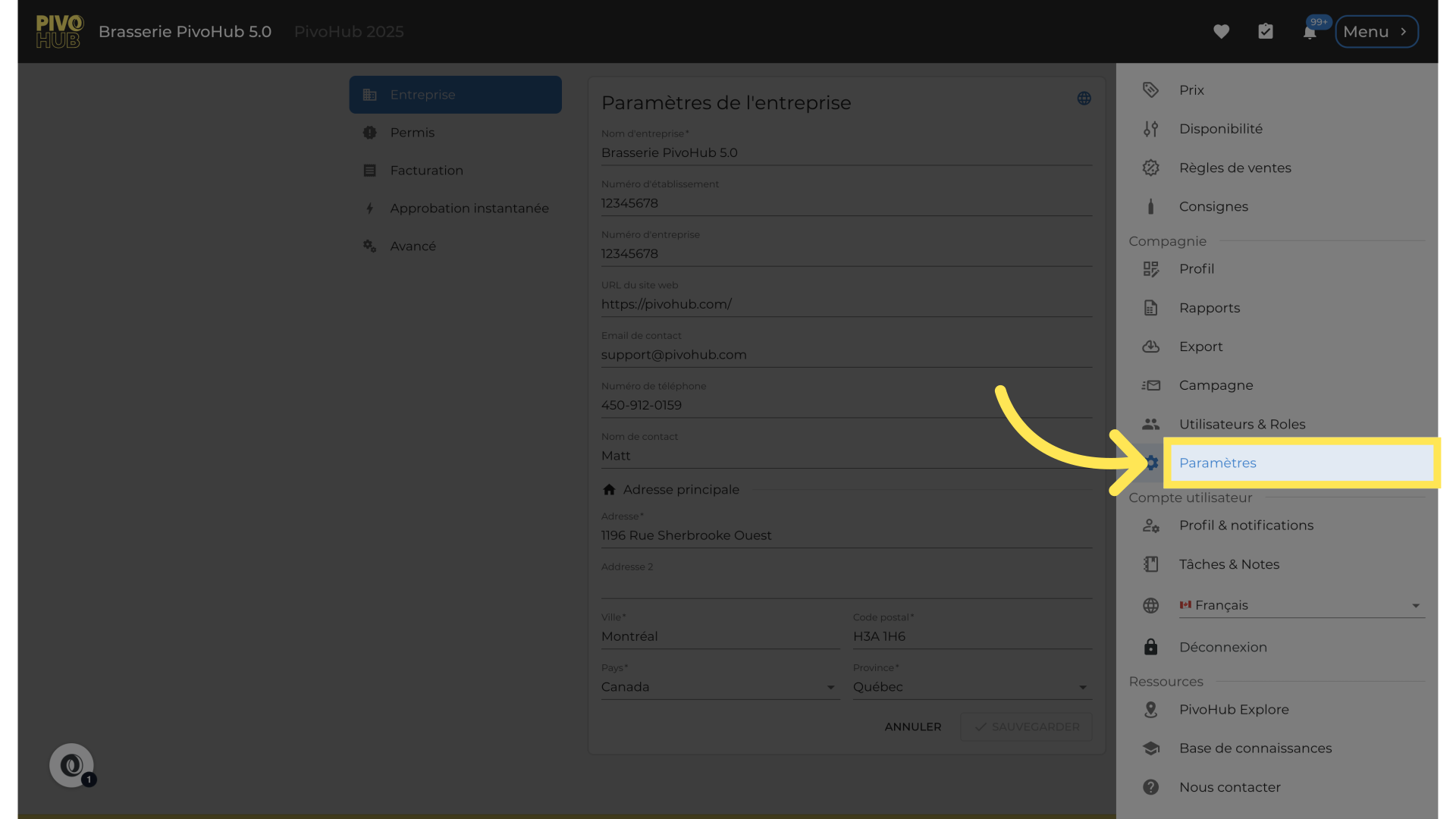1456x819 pixels.
Task: Open favorites heart icon
Action: click(1221, 32)
